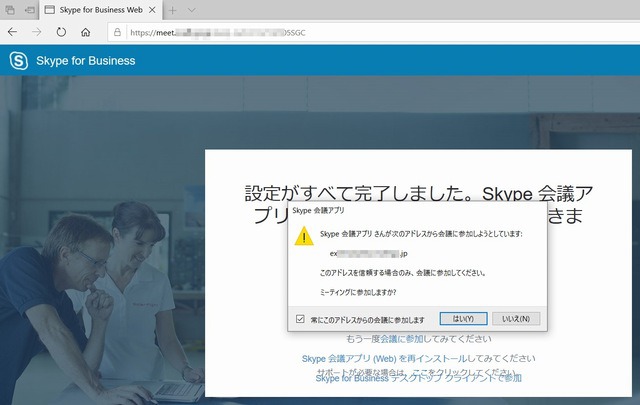640x405 pixels.
Task: Click the address bar URL field
Action: coord(373,32)
